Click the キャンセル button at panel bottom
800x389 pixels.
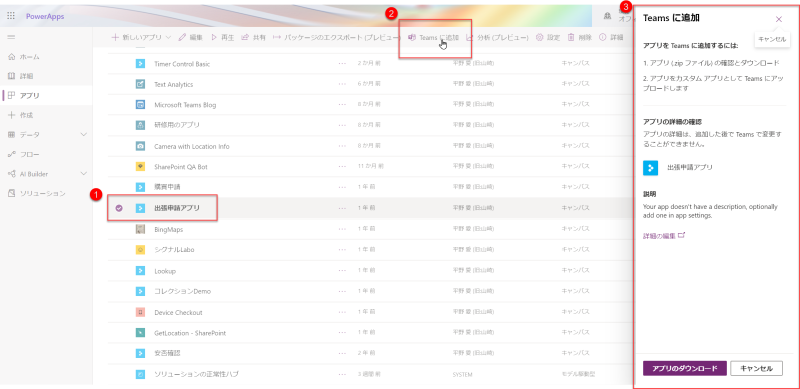click(757, 369)
